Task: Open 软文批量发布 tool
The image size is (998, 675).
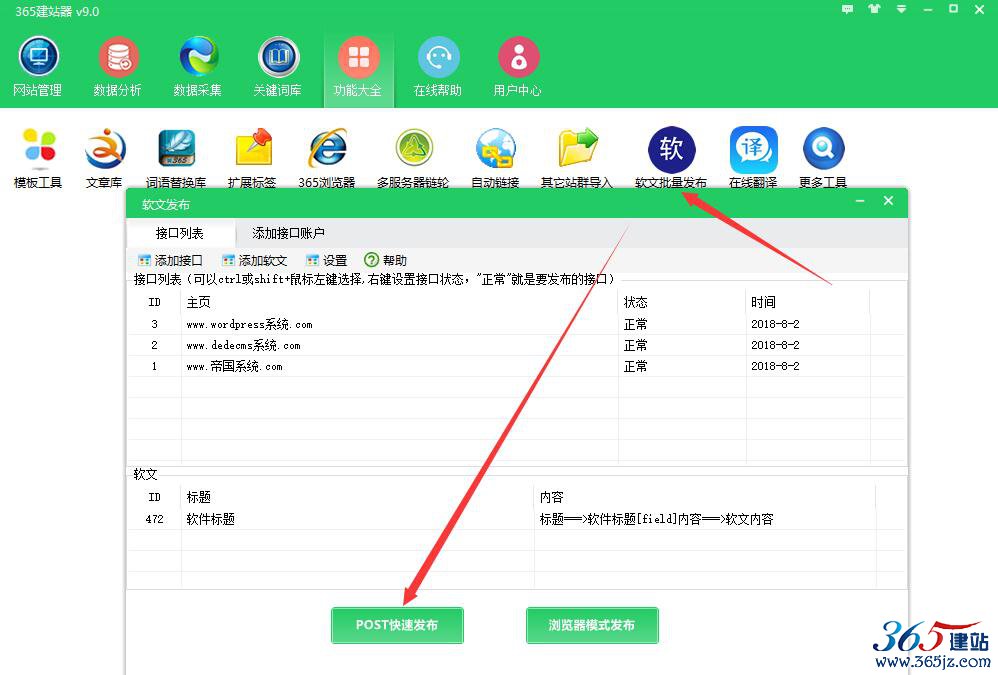Action: (x=671, y=158)
